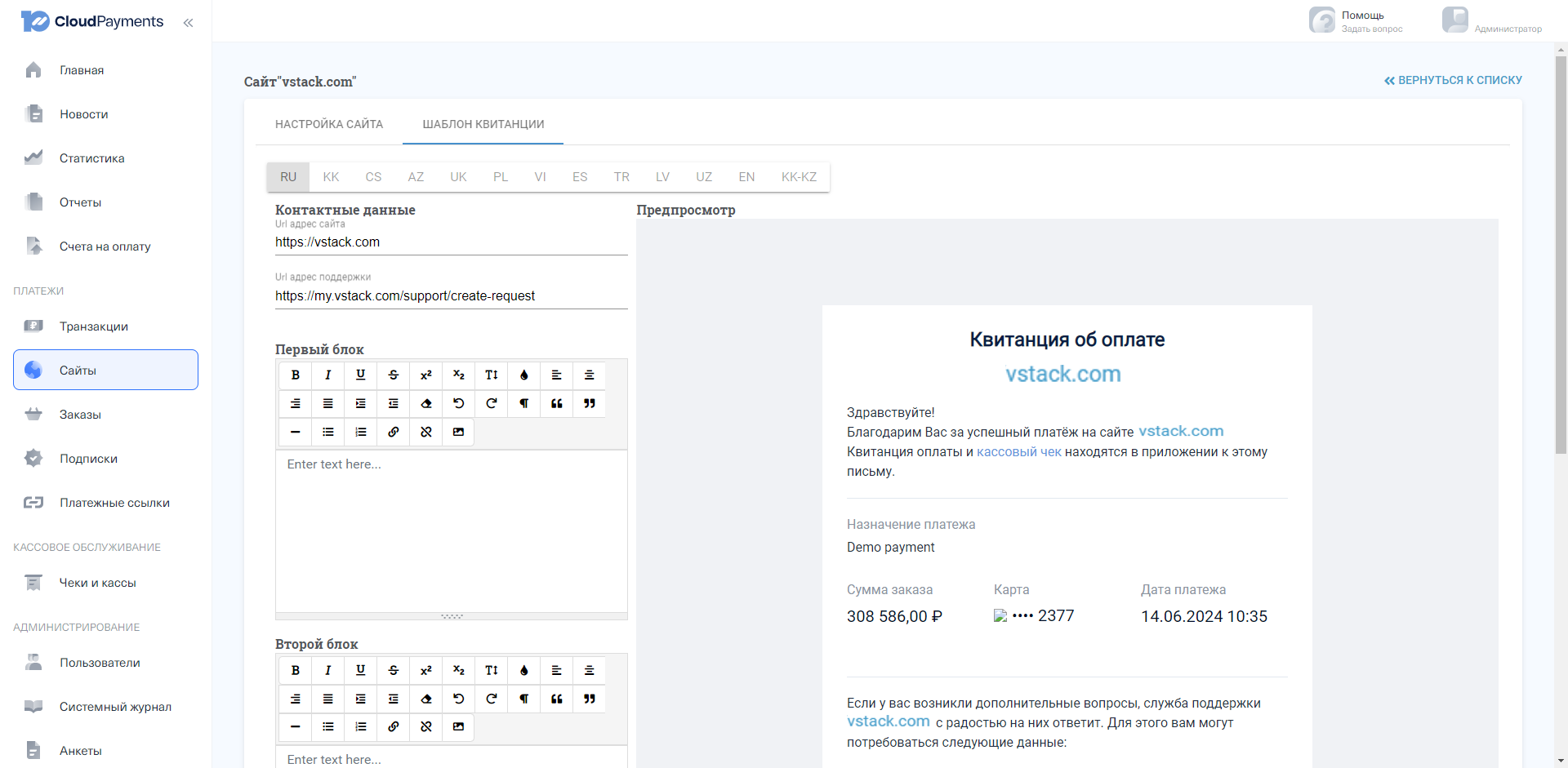Open Платежные ссылки in sidebar
The image size is (1568, 768).
pyautogui.click(x=105, y=503)
